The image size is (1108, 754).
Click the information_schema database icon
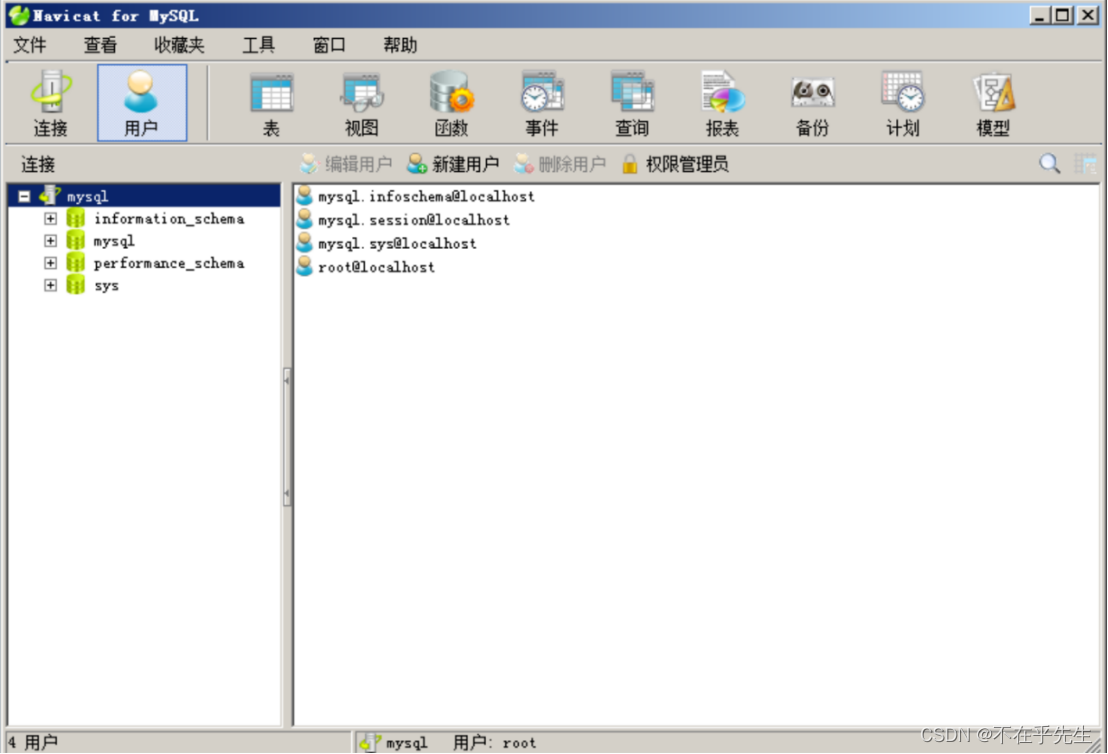(x=76, y=218)
